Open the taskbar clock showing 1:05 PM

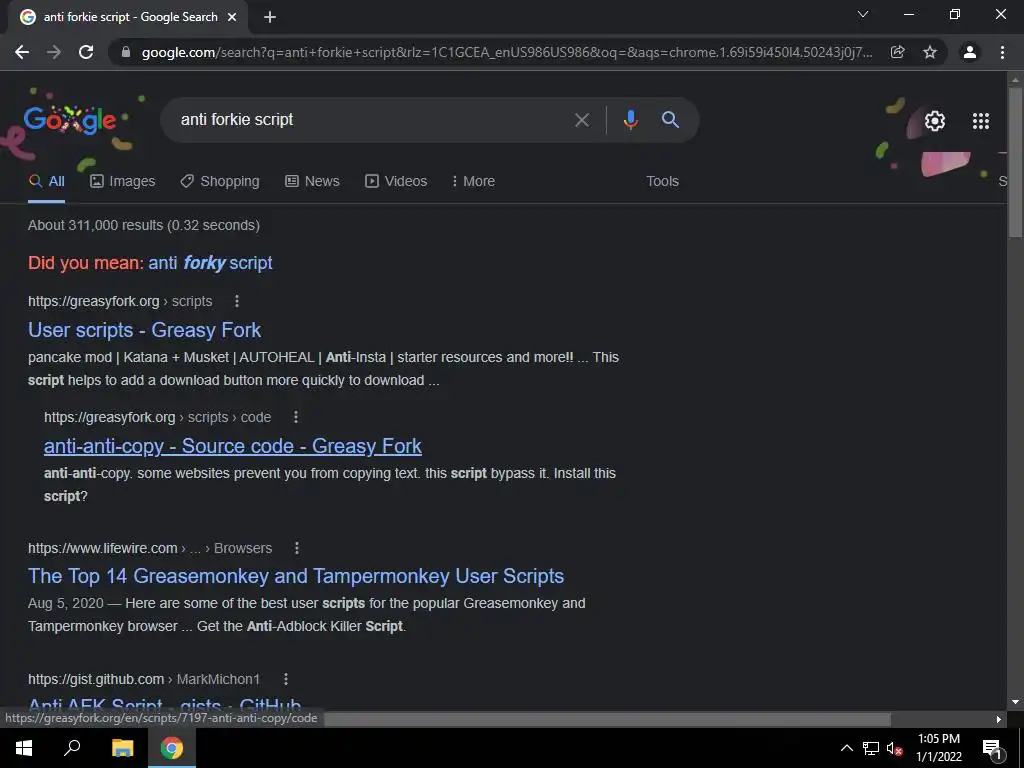click(938, 748)
